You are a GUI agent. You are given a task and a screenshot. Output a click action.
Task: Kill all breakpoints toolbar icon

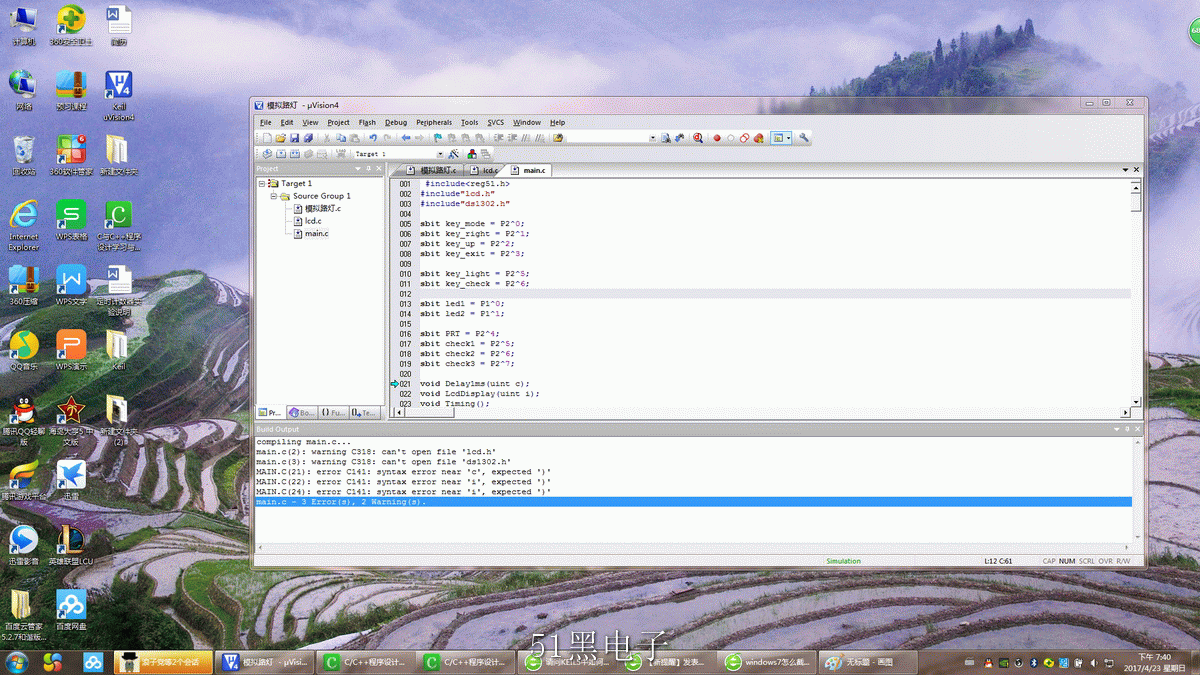(x=758, y=138)
